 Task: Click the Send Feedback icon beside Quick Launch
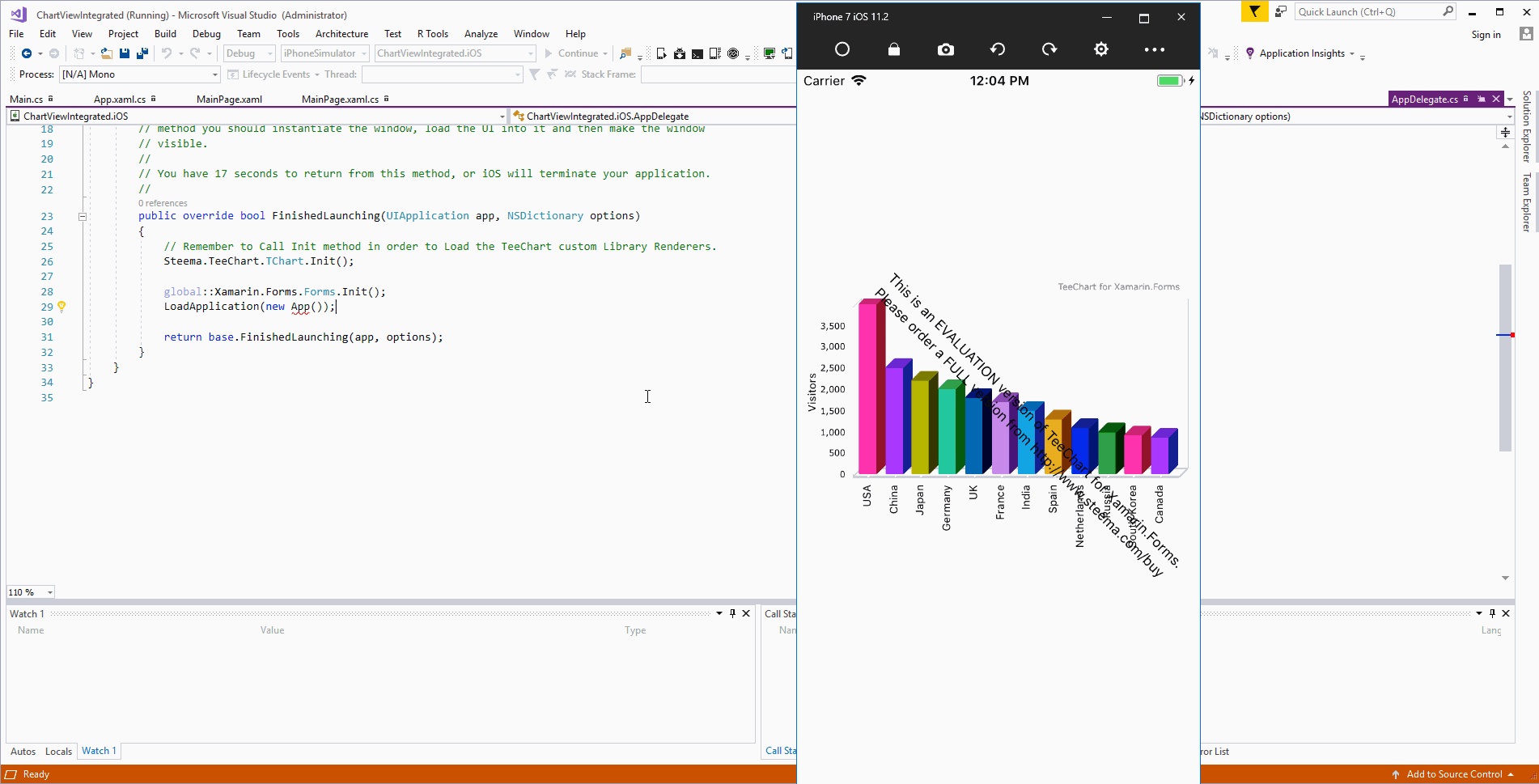1280,11
